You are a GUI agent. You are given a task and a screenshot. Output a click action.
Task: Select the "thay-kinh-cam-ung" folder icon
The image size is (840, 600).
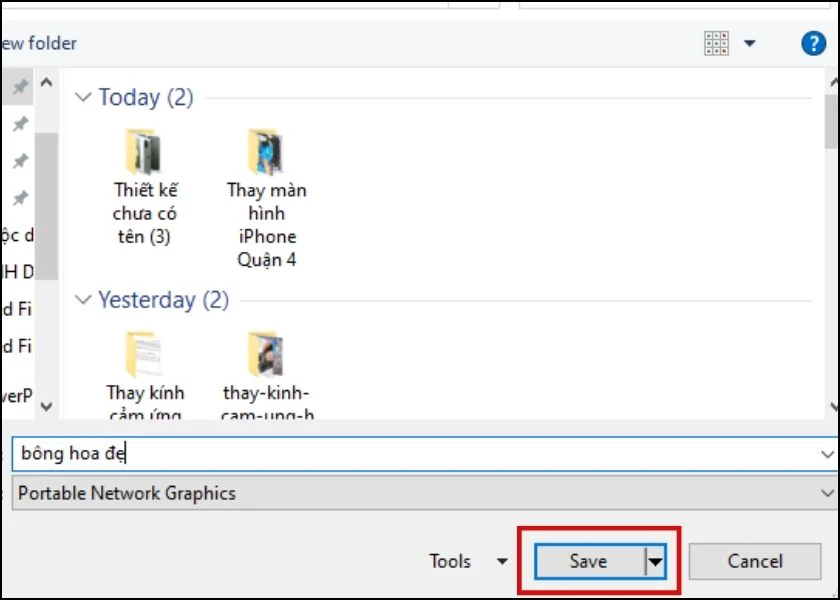click(266, 355)
